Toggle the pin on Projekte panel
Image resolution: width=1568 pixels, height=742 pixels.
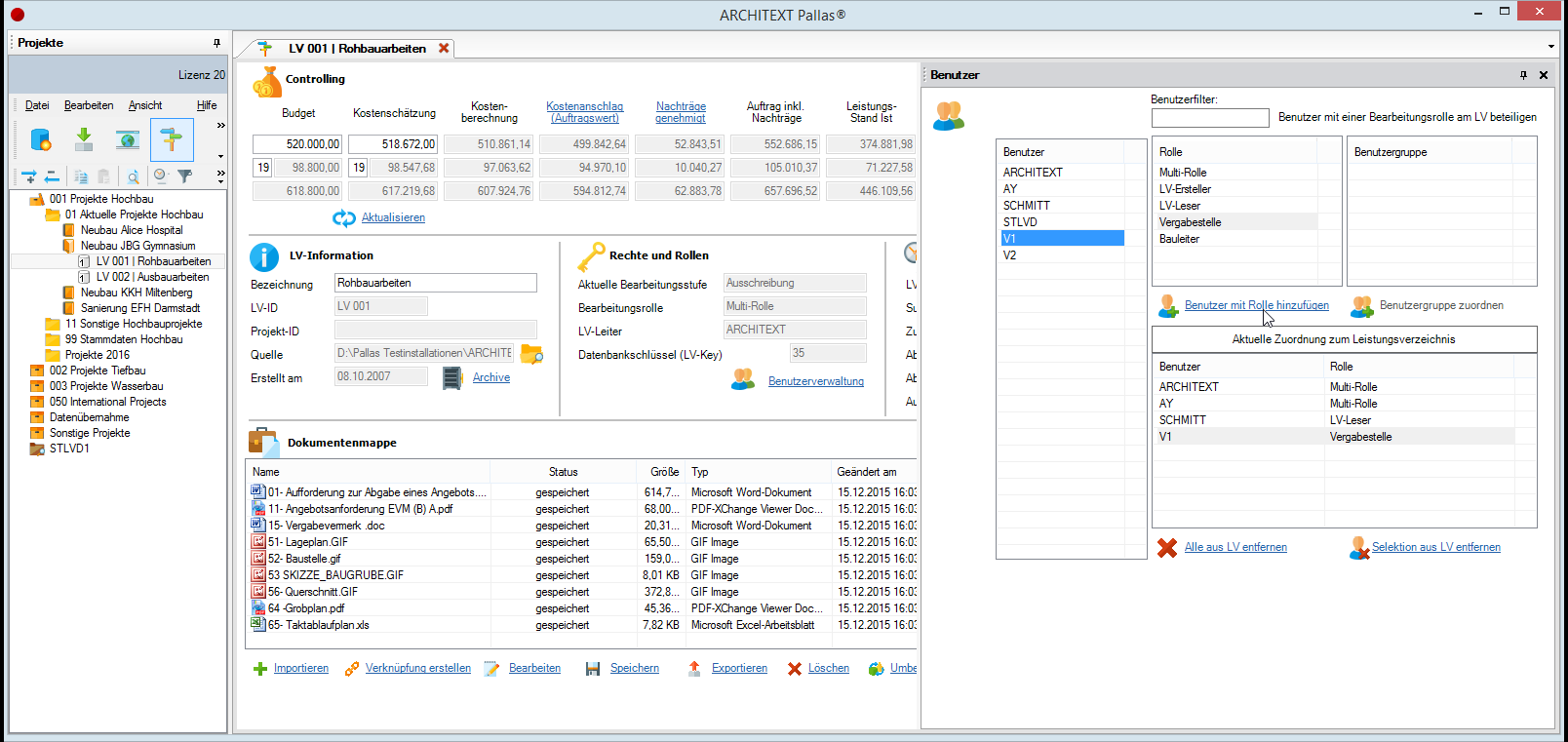pos(216,43)
